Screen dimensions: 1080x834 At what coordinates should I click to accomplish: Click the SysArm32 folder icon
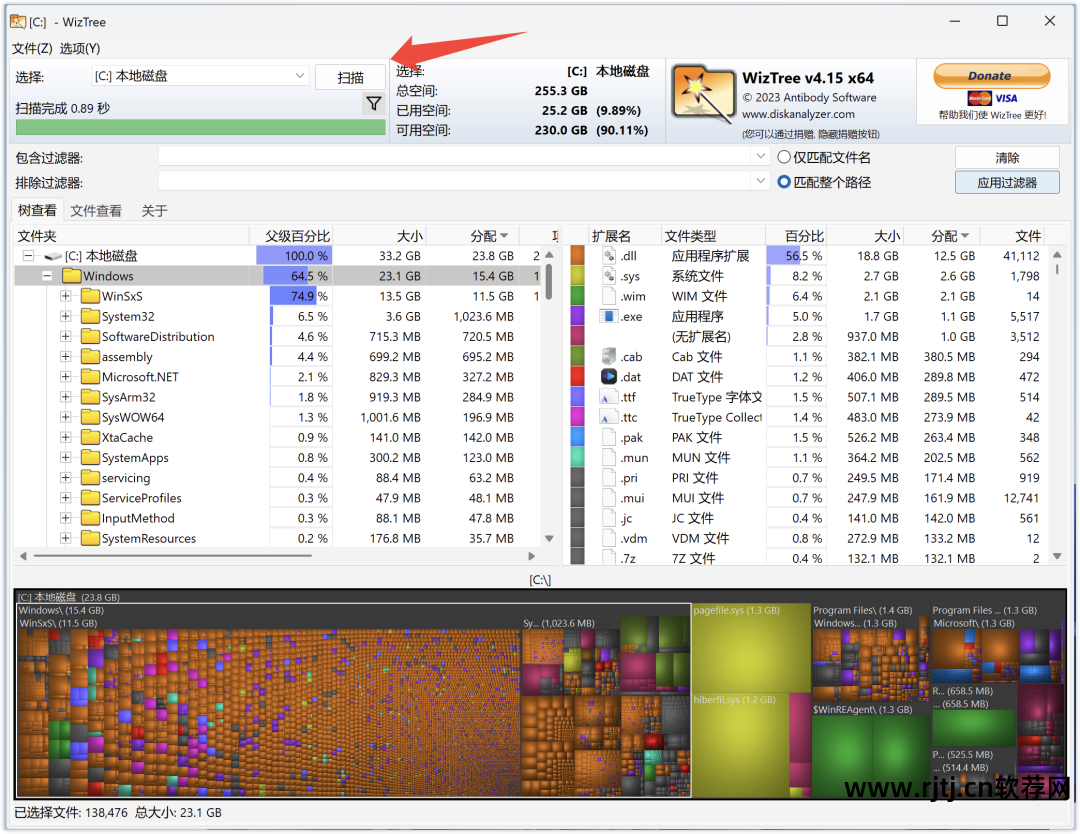pyautogui.click(x=90, y=397)
